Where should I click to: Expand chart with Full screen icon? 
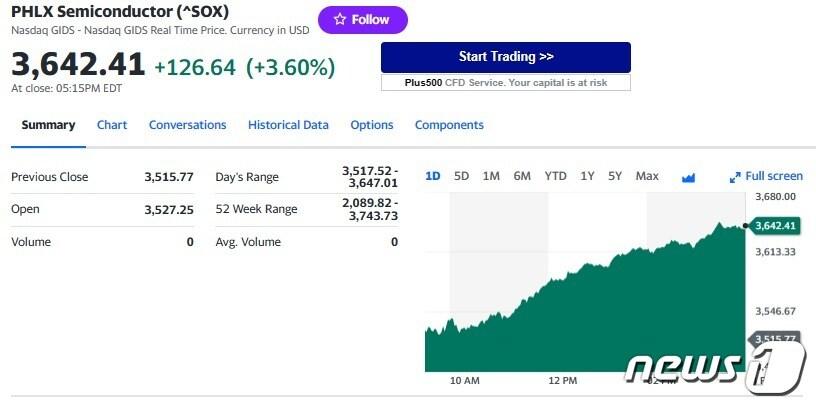766,176
